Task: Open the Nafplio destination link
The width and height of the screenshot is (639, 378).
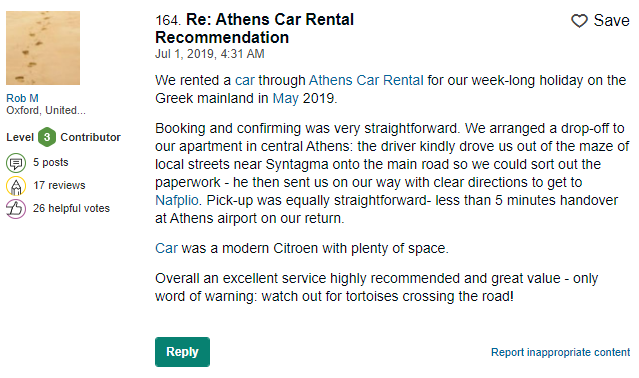Action: pos(177,200)
